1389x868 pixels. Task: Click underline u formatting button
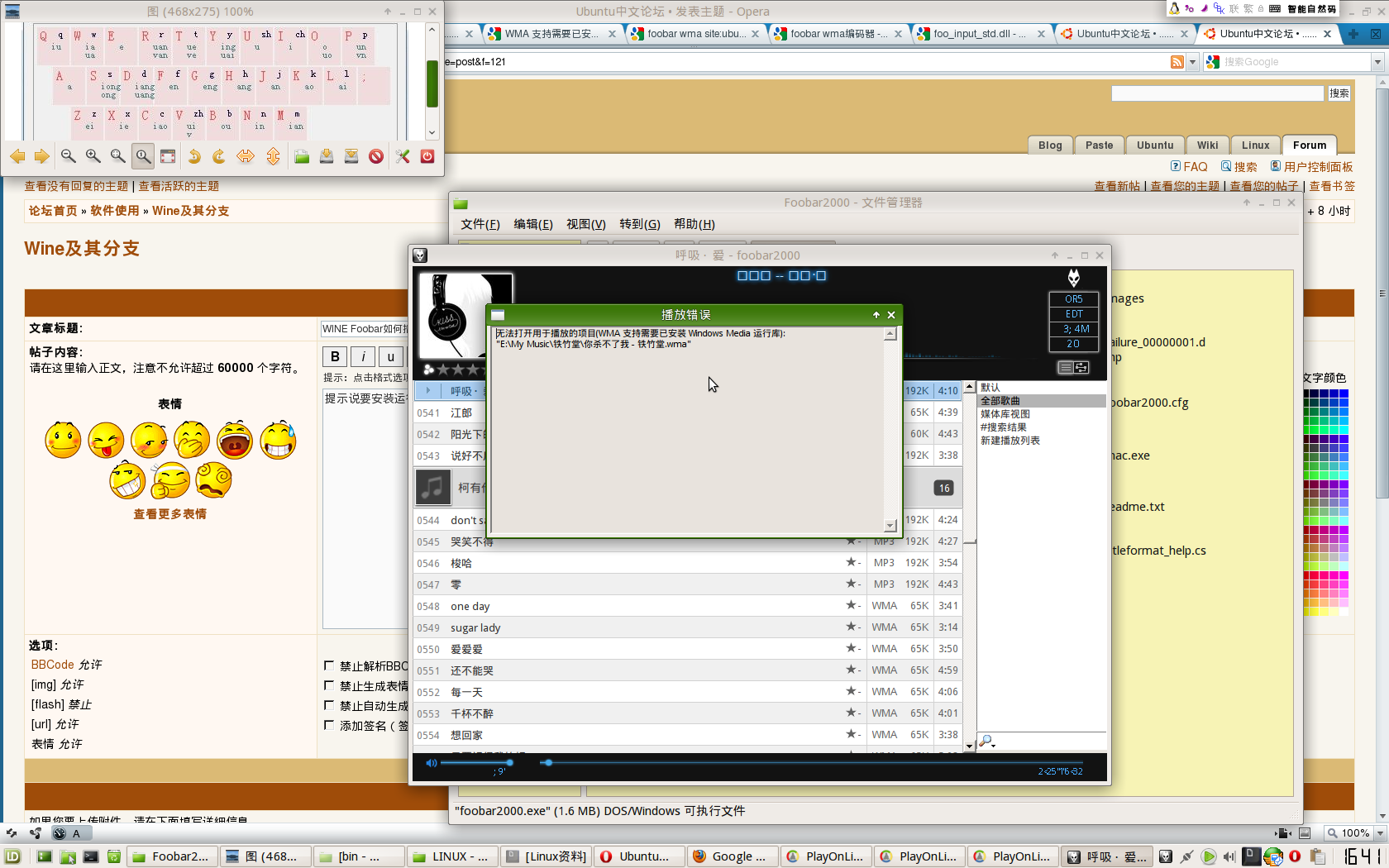tap(391, 356)
